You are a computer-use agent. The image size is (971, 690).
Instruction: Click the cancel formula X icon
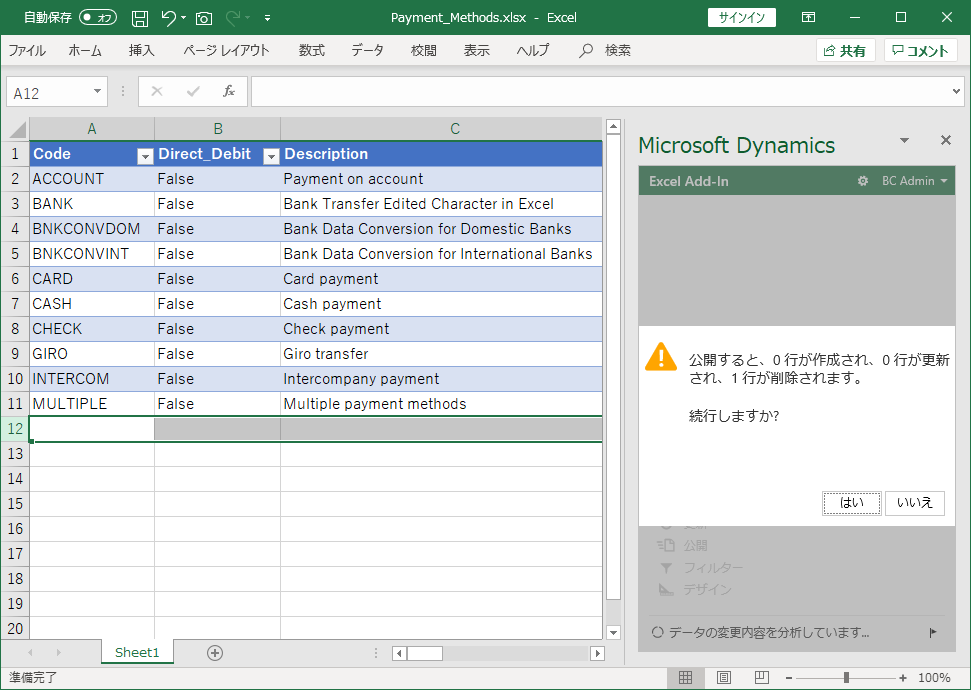pos(157,92)
